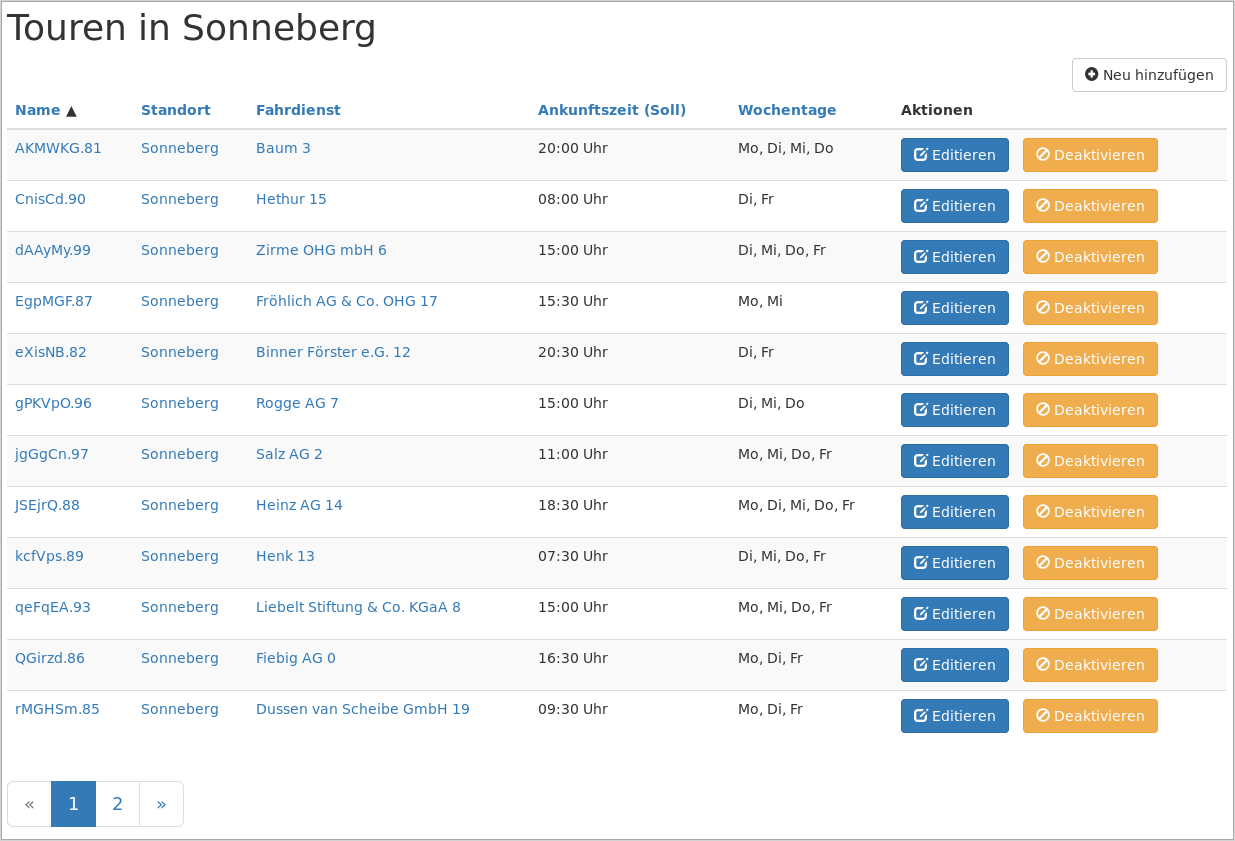
Task: Jump to the last page using the » control
Action: [161, 803]
